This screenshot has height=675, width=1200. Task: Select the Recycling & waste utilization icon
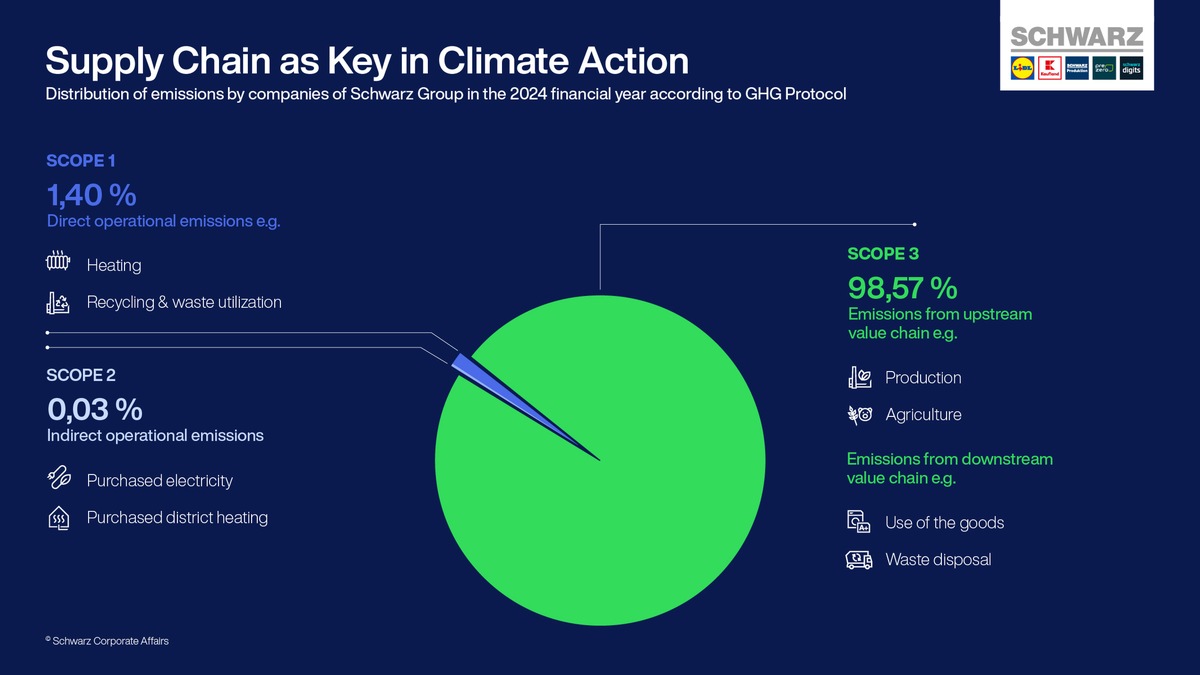[x=59, y=302]
